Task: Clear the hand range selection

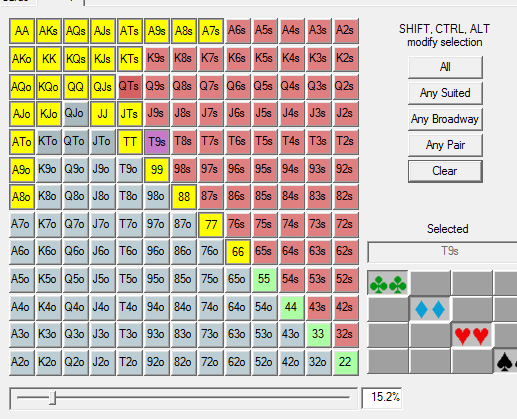Action: [445, 171]
